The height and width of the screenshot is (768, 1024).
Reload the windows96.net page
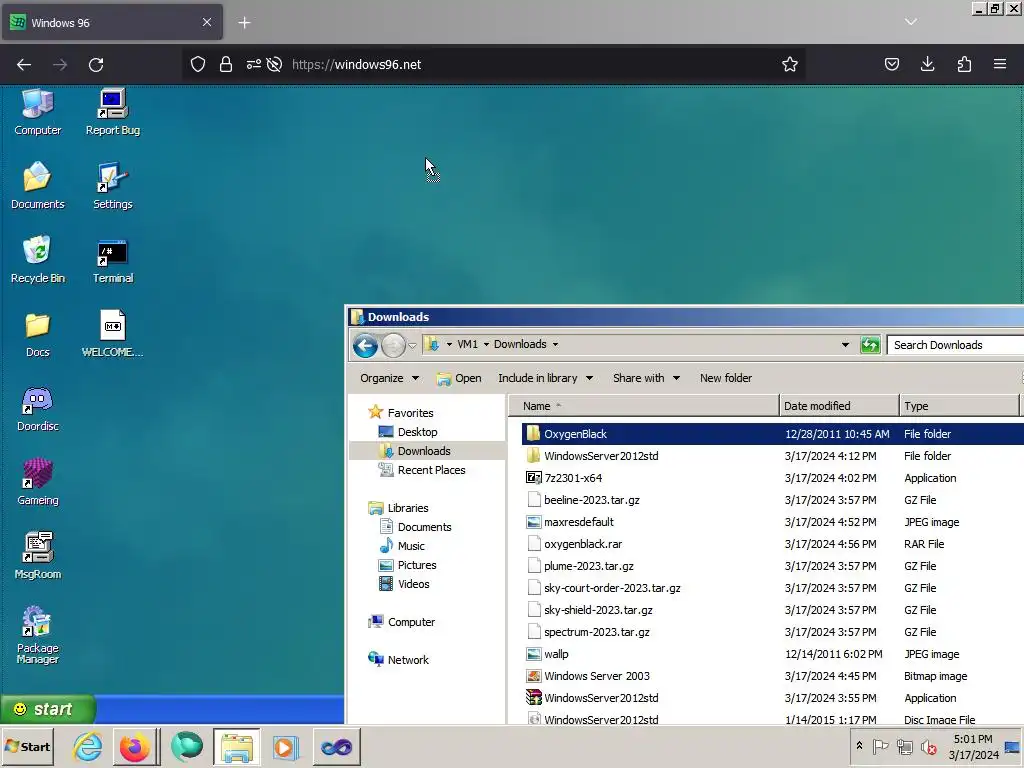96,65
